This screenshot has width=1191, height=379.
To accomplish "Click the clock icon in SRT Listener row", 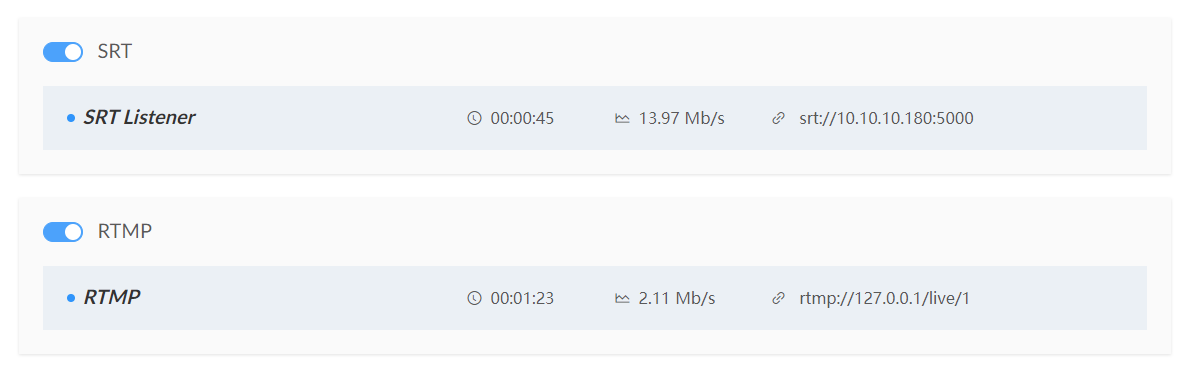I will (x=474, y=118).
